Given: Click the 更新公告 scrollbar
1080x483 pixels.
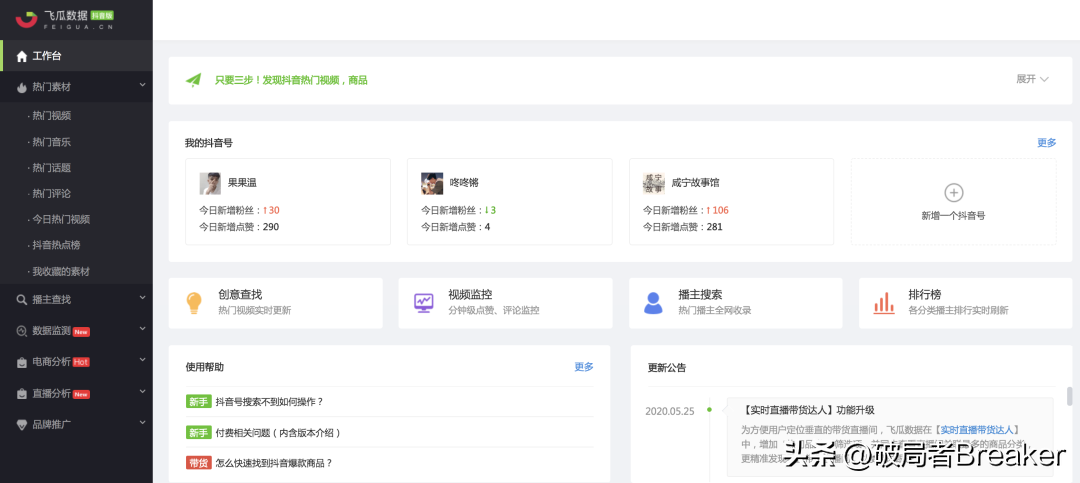Looking at the screenshot, I should tap(1070, 396).
